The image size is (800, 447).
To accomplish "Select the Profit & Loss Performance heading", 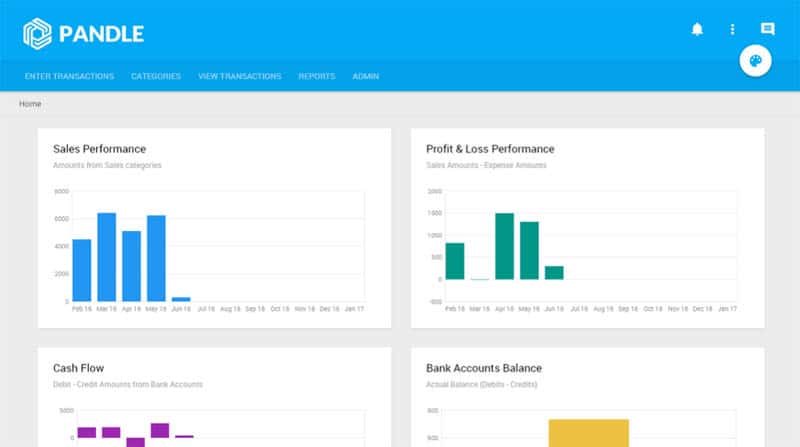I will 489,149.
